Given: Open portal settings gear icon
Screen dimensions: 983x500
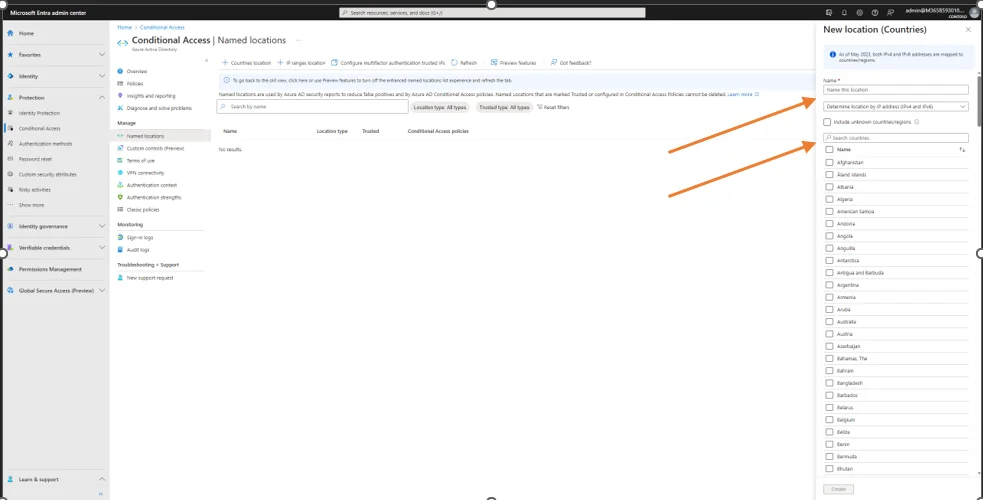Looking at the screenshot, I should 860,13.
